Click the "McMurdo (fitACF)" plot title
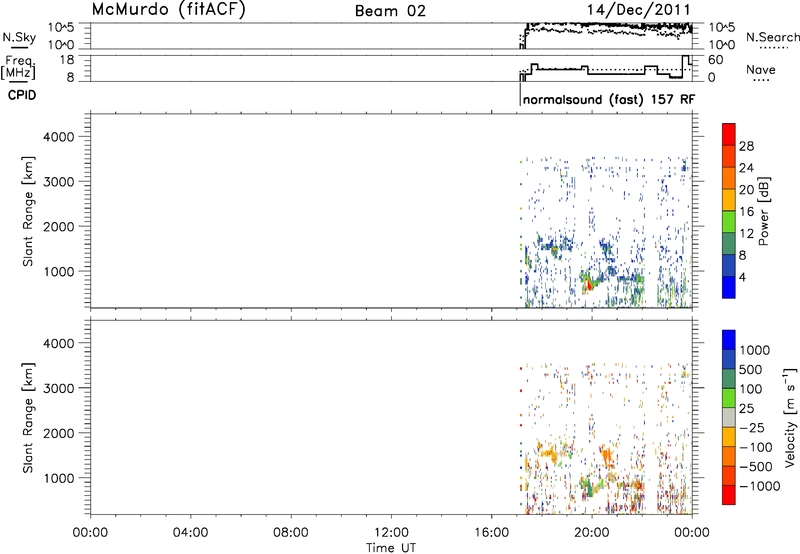This screenshot has height=554, width=800. tap(168, 10)
